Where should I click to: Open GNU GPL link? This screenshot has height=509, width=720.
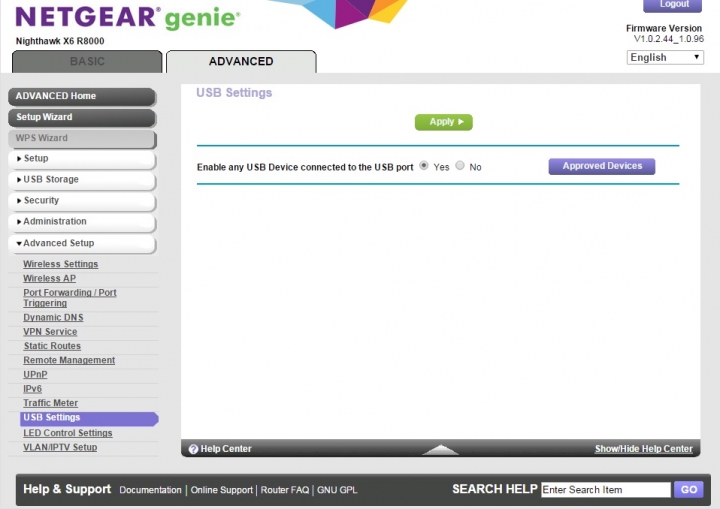337,490
